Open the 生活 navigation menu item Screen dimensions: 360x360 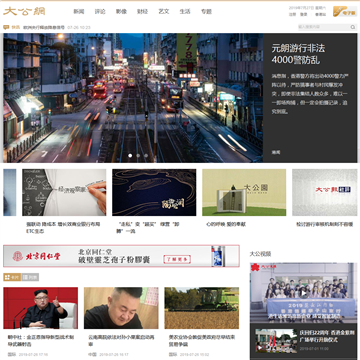(x=185, y=12)
